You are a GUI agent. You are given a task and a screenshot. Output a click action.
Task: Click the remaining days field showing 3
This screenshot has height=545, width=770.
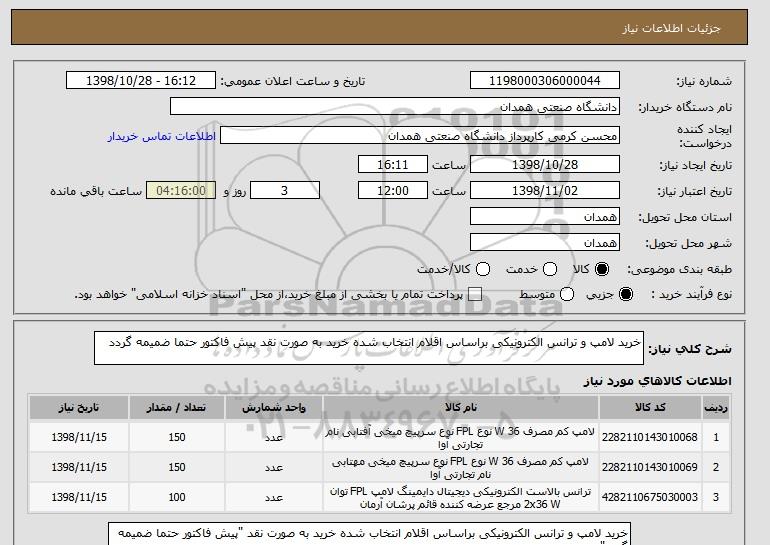(x=285, y=191)
